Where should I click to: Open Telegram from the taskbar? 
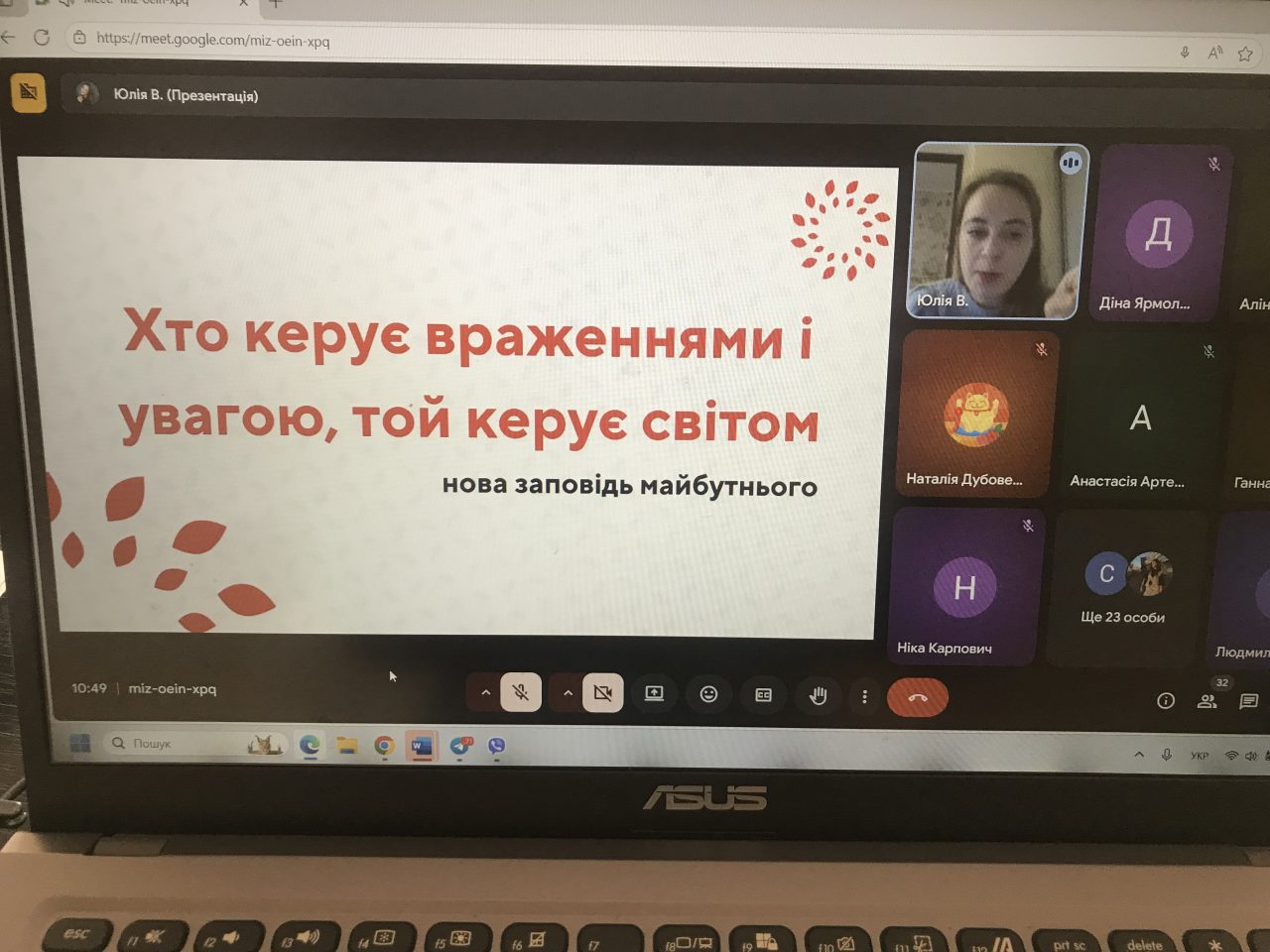click(459, 746)
